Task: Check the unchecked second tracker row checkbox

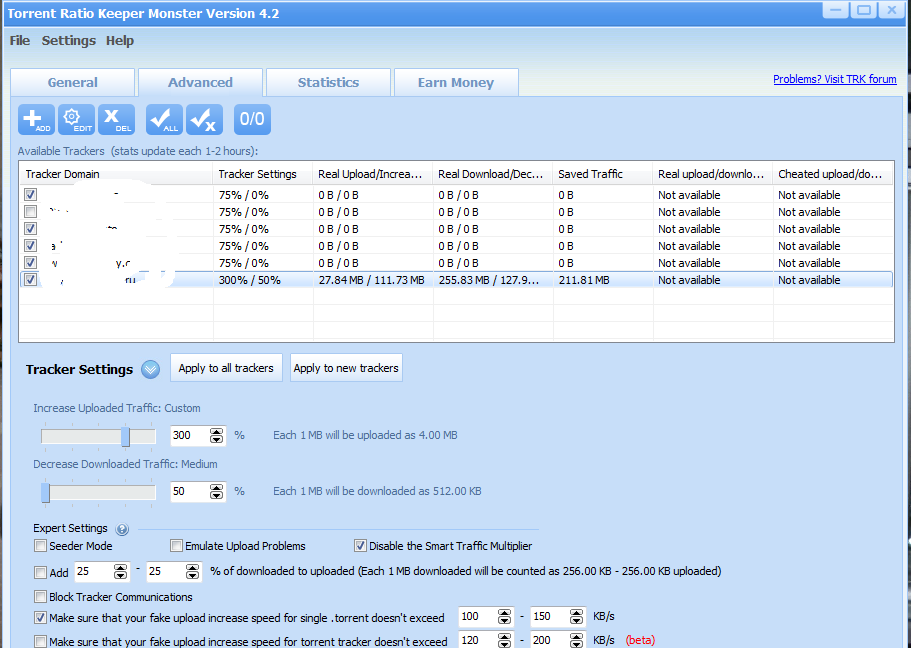Action: click(x=30, y=212)
